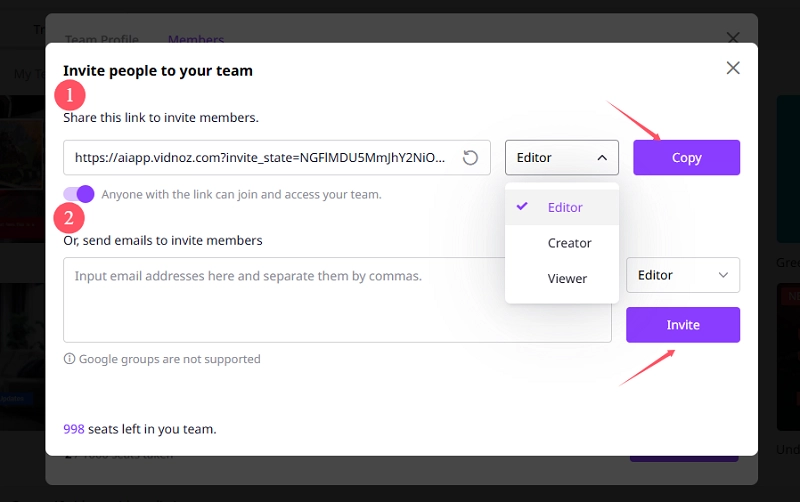Close the Invite people dialog
The height and width of the screenshot is (502, 800).
[x=733, y=68]
